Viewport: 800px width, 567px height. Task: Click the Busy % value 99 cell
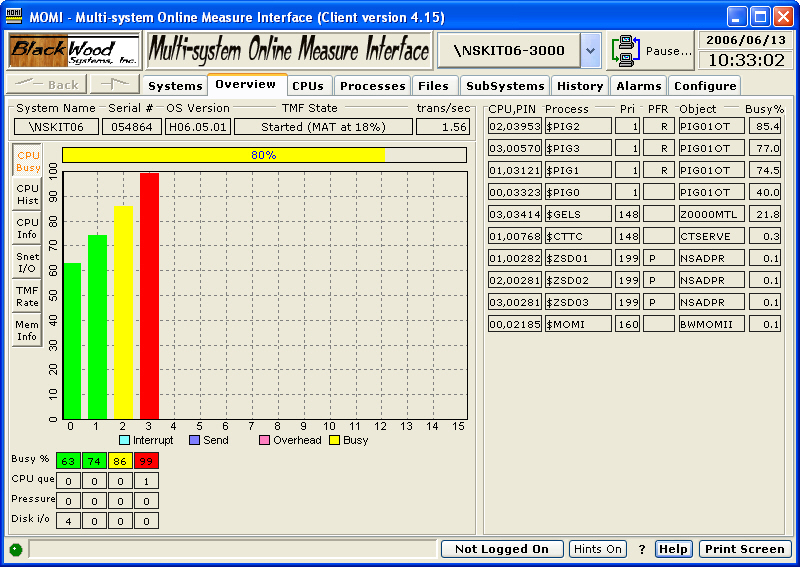(146, 461)
